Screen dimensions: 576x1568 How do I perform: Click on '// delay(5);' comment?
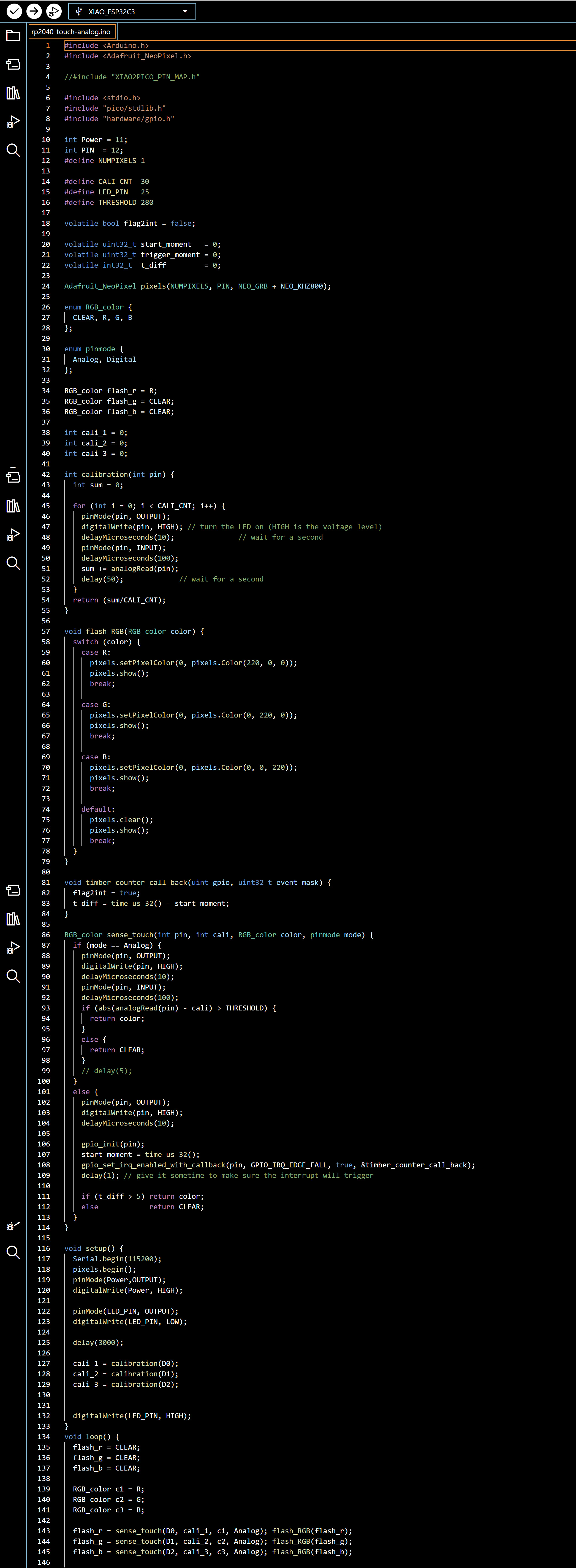tap(107, 1071)
